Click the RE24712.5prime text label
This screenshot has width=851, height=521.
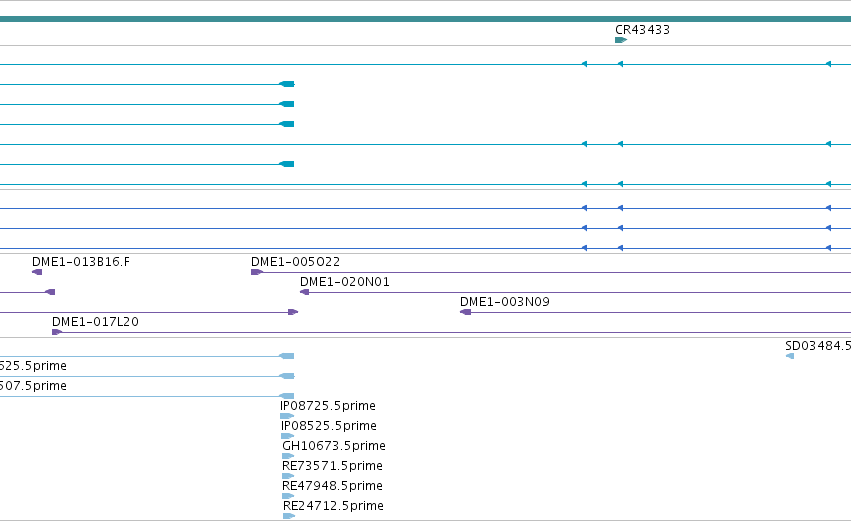click(x=333, y=506)
